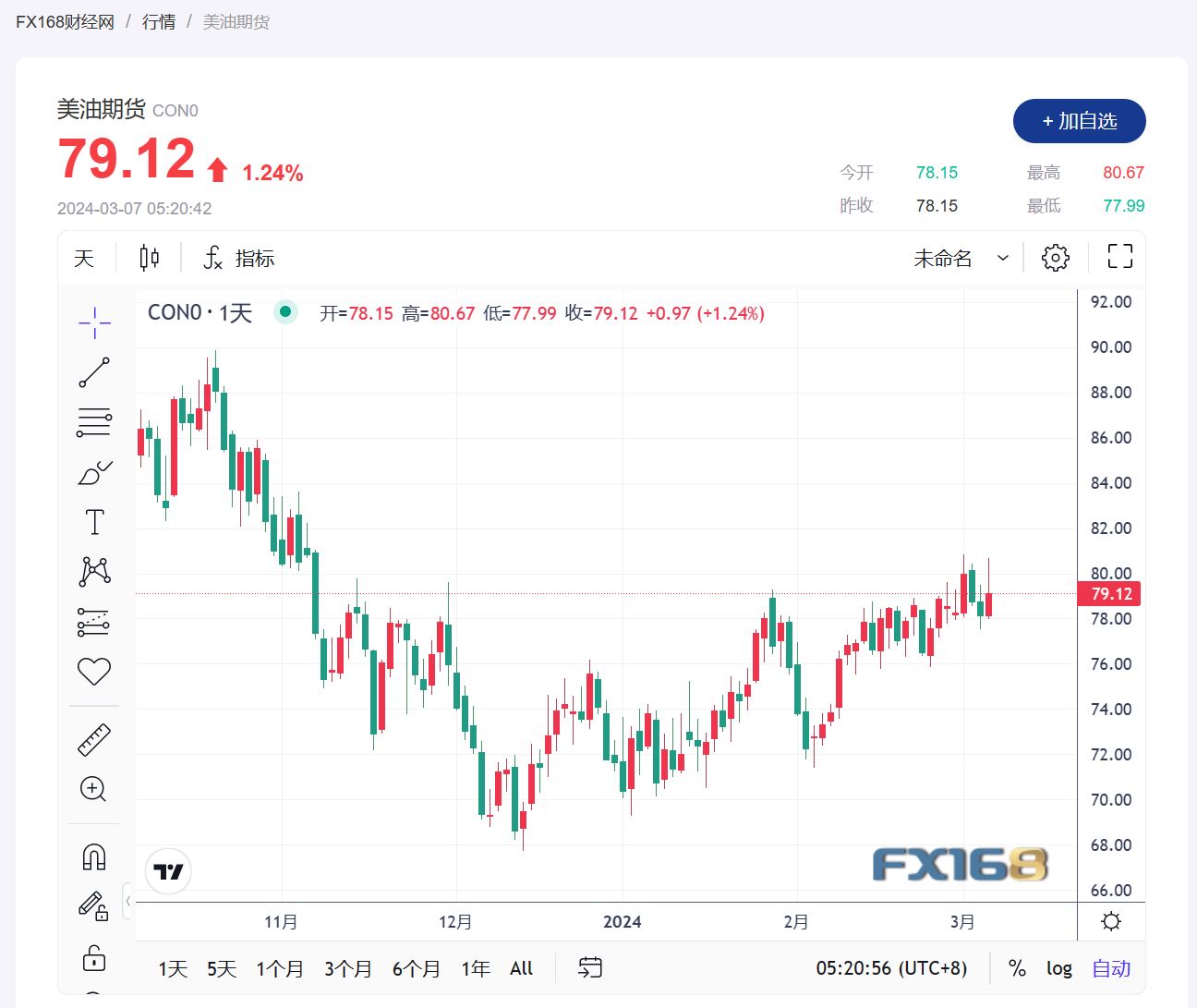Open the 天 interval selector
The height and width of the screenshot is (1008, 1197).
pos(84,259)
